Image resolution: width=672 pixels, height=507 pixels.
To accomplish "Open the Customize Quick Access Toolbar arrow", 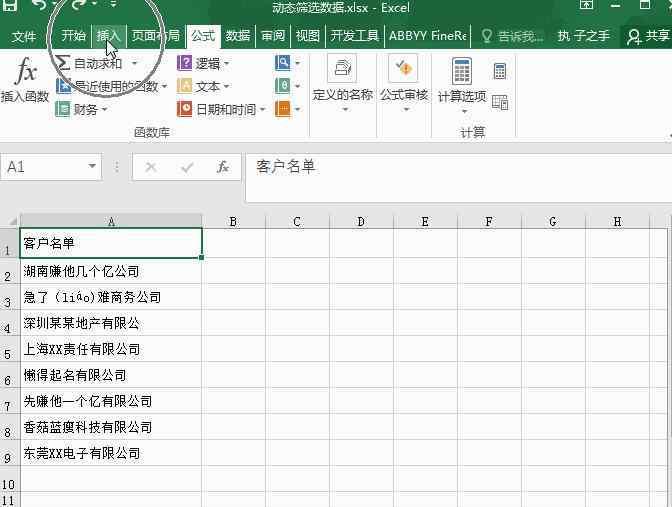I will 113,4.
